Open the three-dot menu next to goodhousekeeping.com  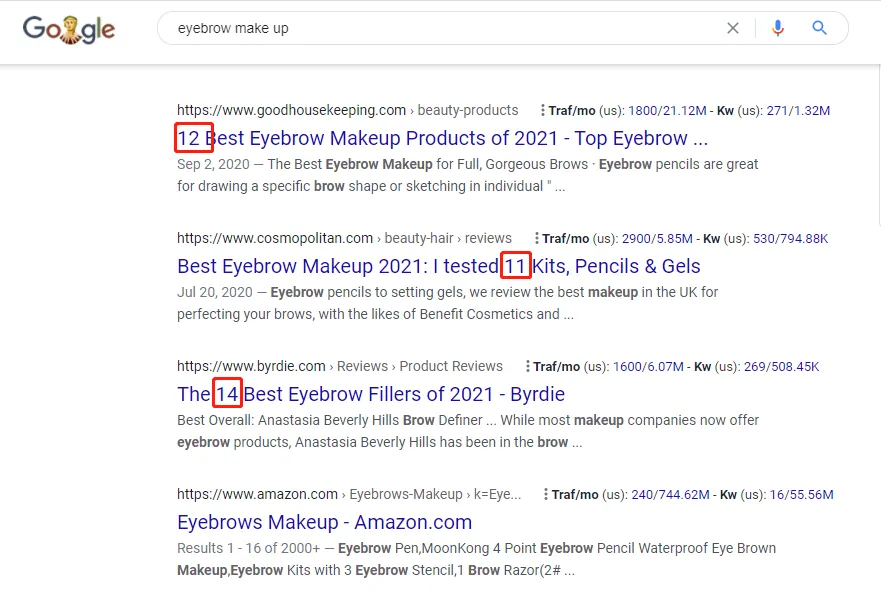tap(542, 110)
